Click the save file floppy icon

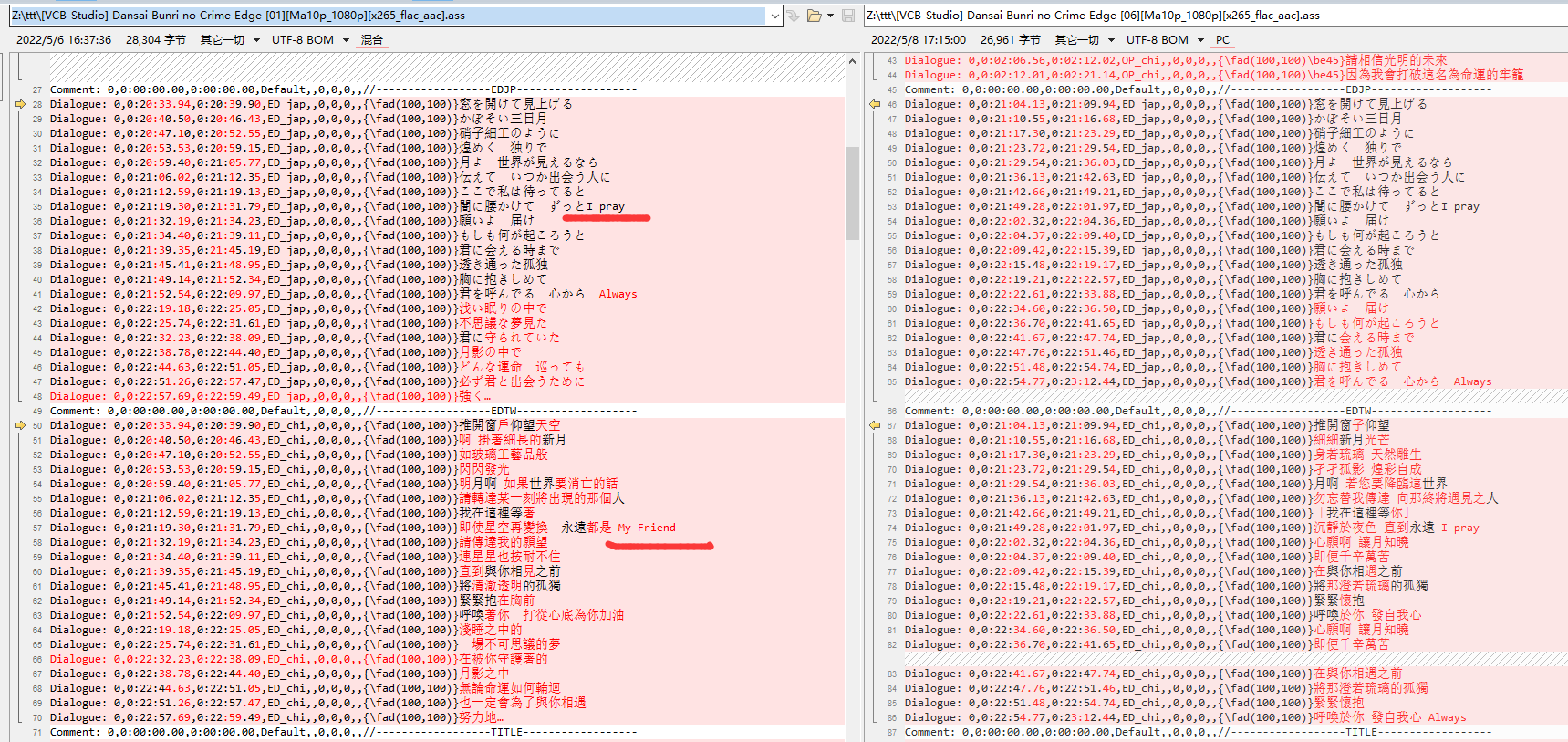tap(848, 16)
